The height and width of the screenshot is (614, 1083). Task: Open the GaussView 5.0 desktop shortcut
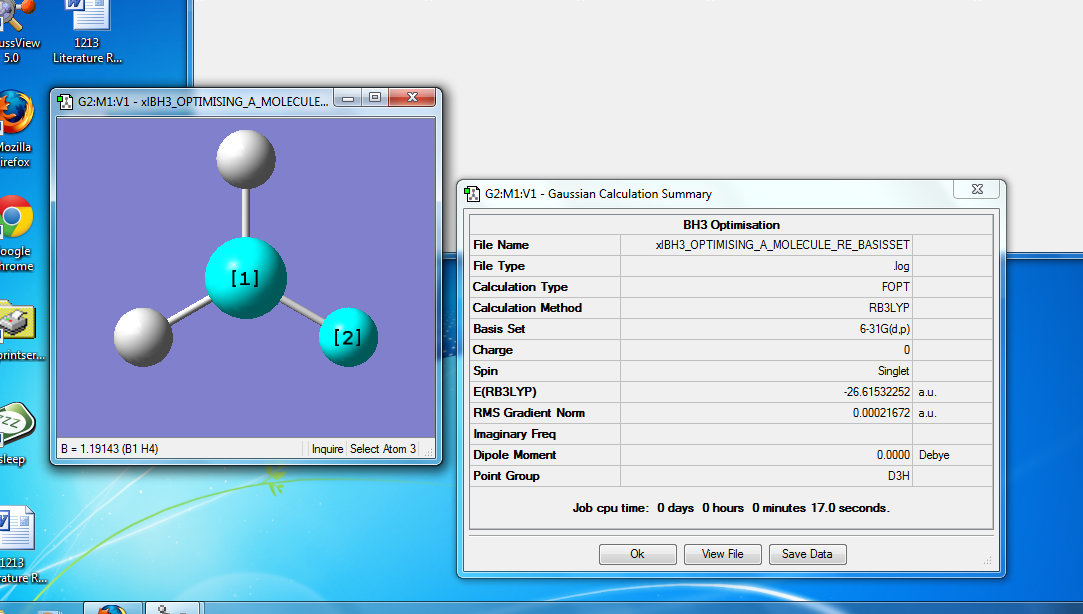(x=17, y=31)
